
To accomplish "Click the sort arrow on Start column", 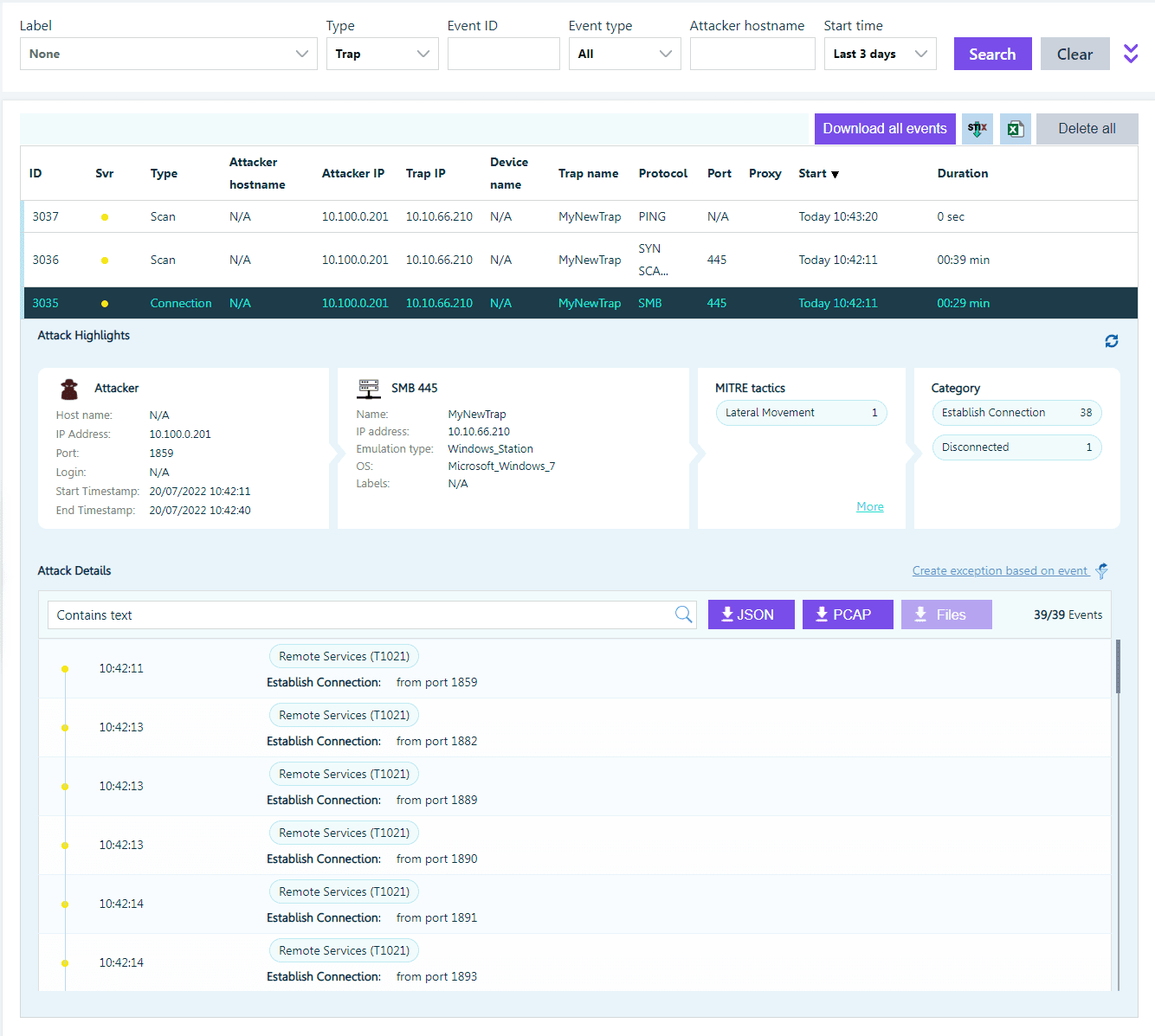I will (x=835, y=174).
